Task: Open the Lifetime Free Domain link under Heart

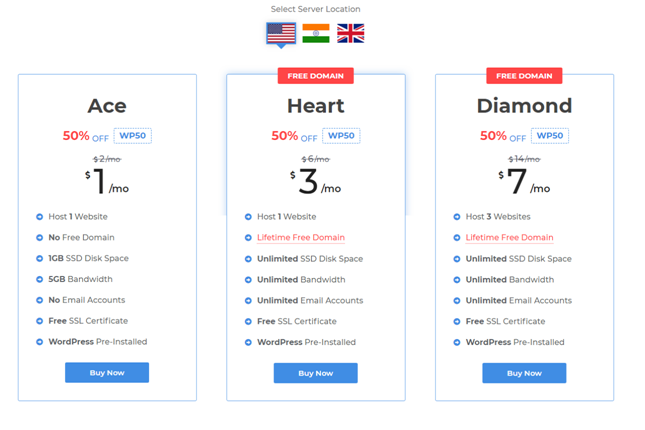Action: point(301,237)
